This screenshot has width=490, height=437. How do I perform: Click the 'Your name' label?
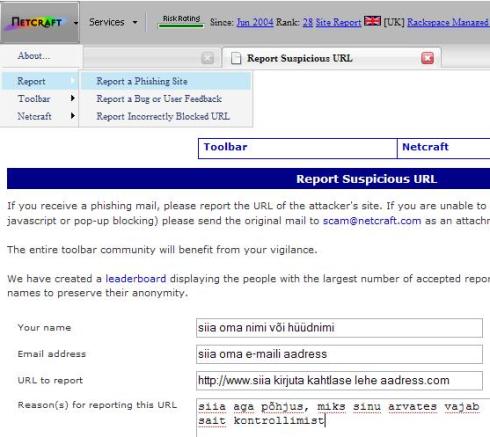pyautogui.click(x=44, y=328)
